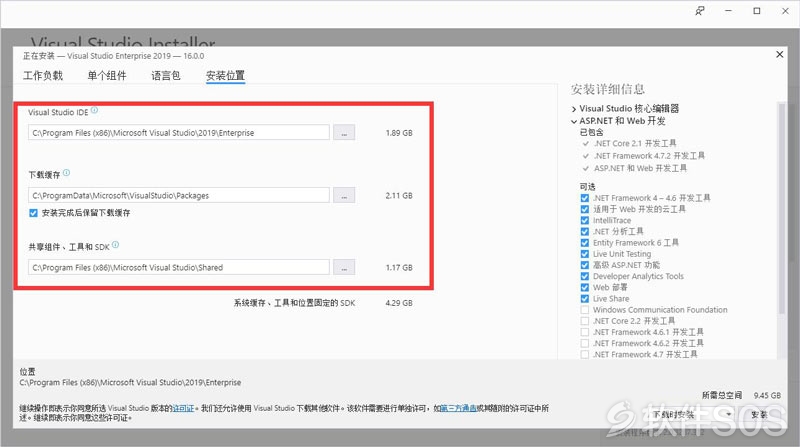This screenshot has height=447, width=800.
Task: Open the 工作负载 tab
Action: [43, 76]
